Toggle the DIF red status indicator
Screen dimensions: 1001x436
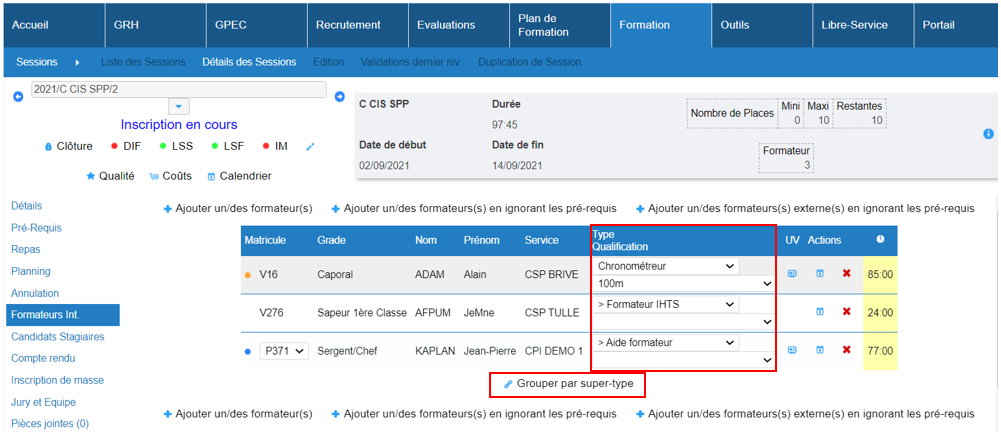point(116,147)
